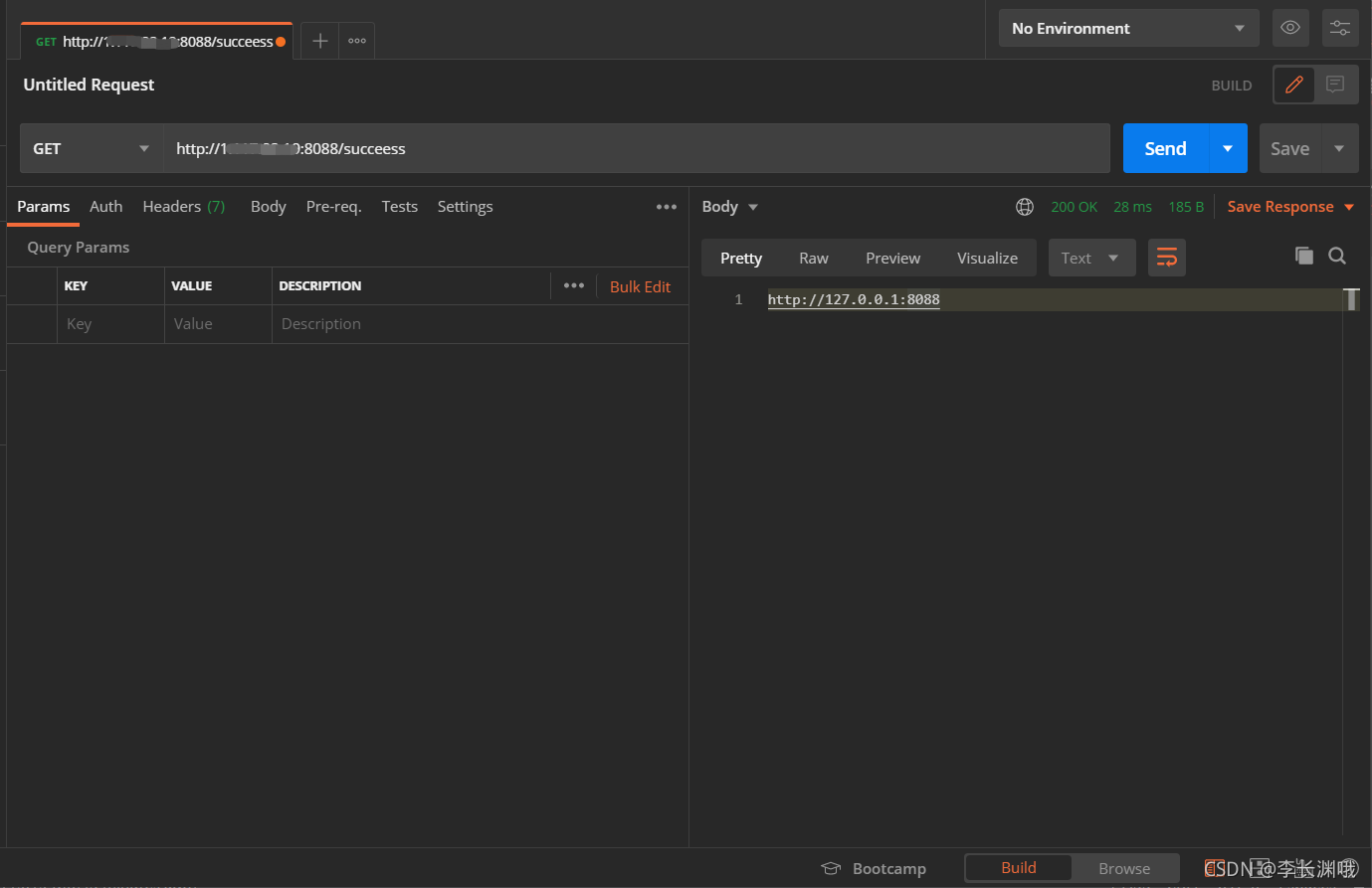Open a new request tab with plus icon

(x=319, y=41)
